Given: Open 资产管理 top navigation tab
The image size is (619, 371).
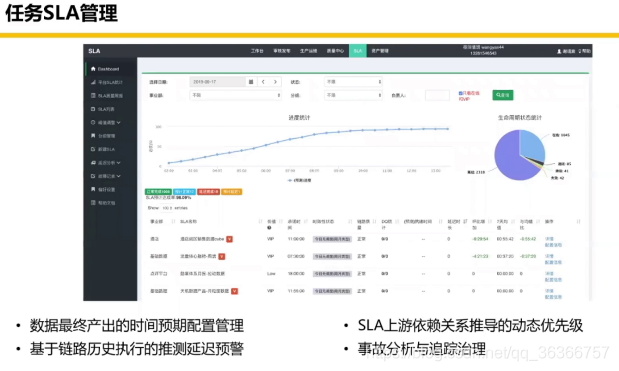Looking at the screenshot, I should (x=380, y=51).
